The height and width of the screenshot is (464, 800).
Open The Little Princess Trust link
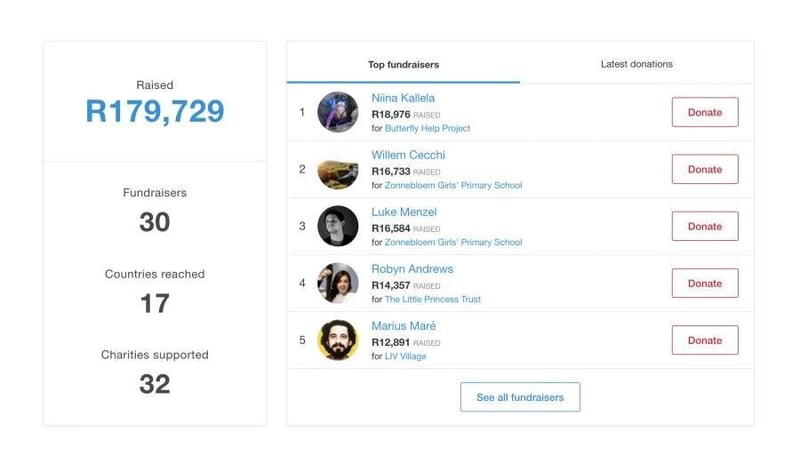click(433, 299)
